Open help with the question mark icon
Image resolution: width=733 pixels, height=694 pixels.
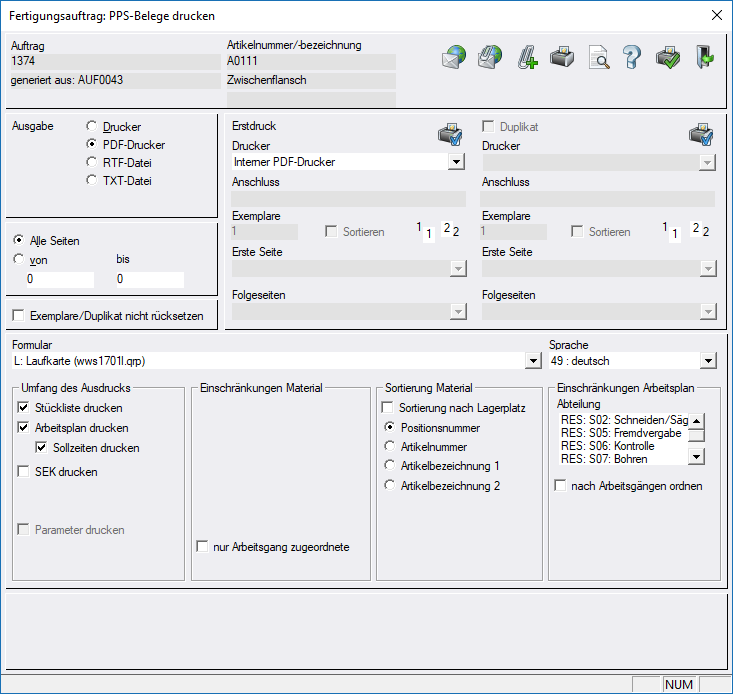pos(632,58)
